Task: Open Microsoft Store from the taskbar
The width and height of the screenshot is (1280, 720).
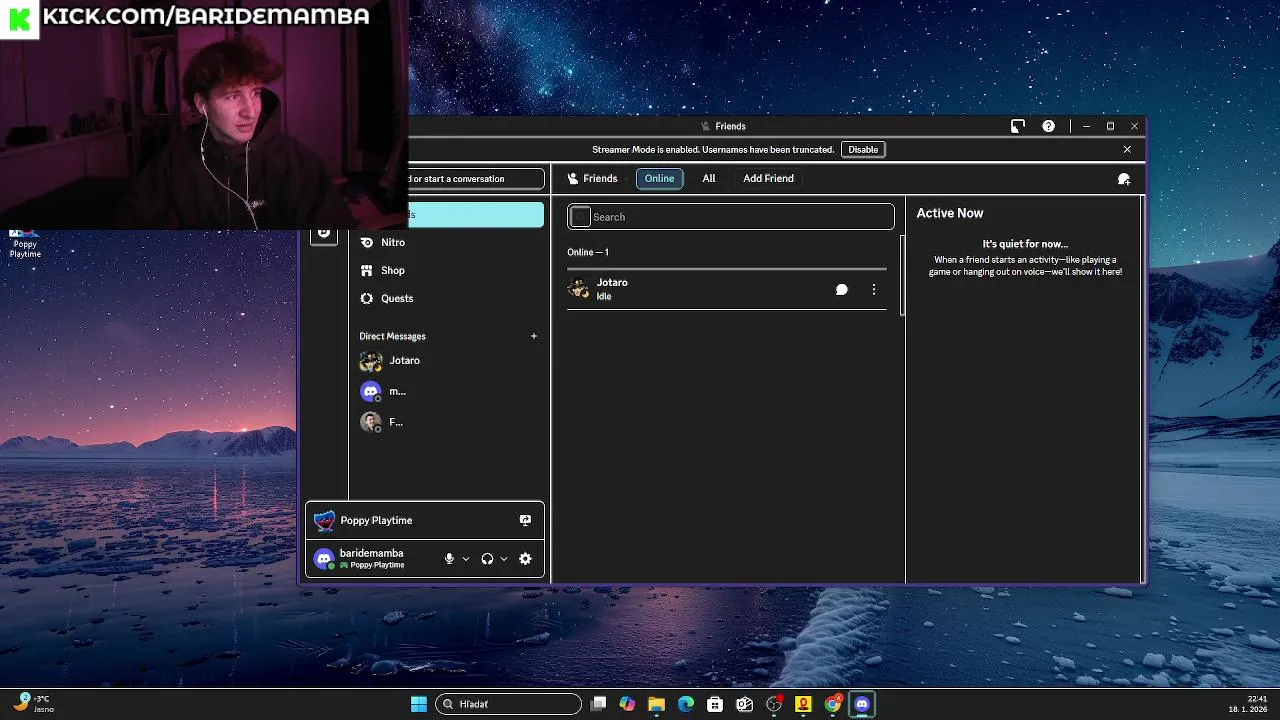Action: (x=715, y=704)
